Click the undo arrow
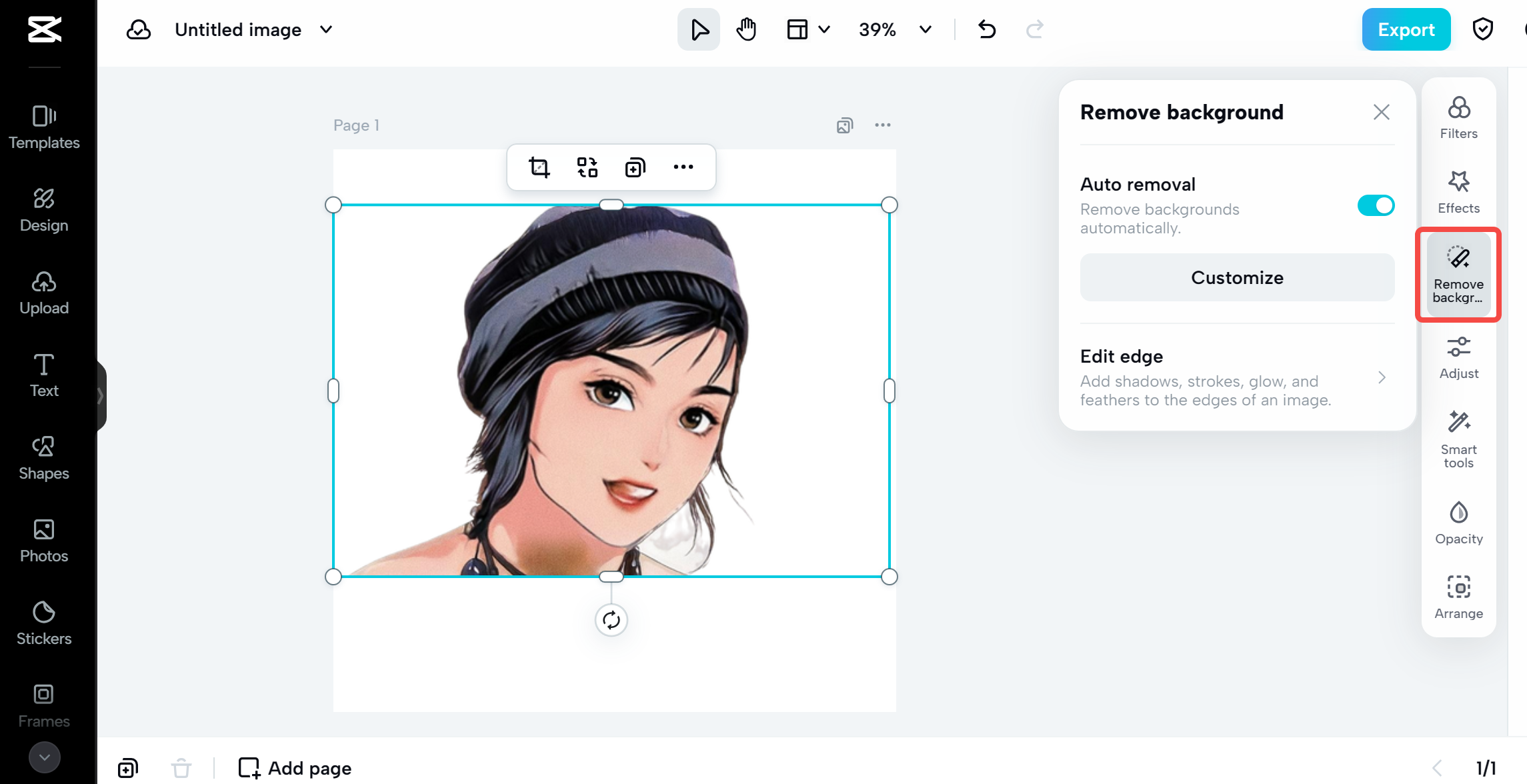Screen dimensions: 1527x784 [986, 30]
